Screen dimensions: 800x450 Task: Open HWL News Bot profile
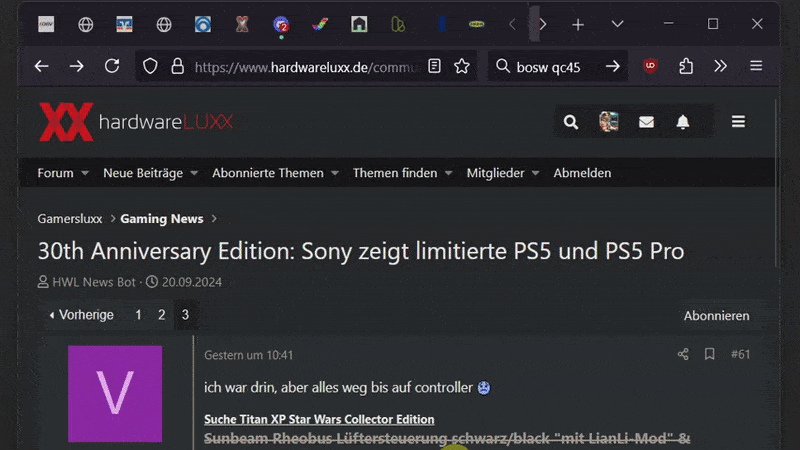tap(94, 282)
